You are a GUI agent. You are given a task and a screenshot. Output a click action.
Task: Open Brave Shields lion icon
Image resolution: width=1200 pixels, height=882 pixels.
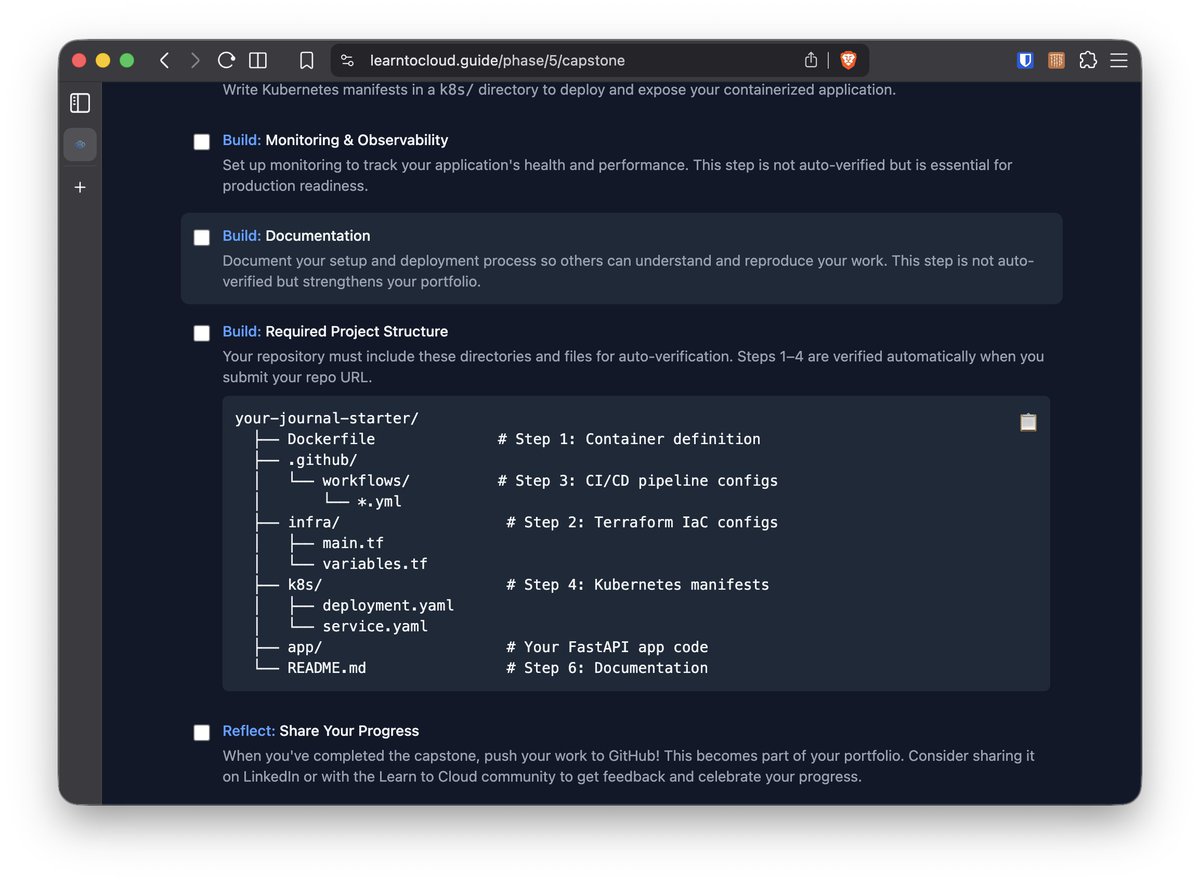tap(848, 60)
